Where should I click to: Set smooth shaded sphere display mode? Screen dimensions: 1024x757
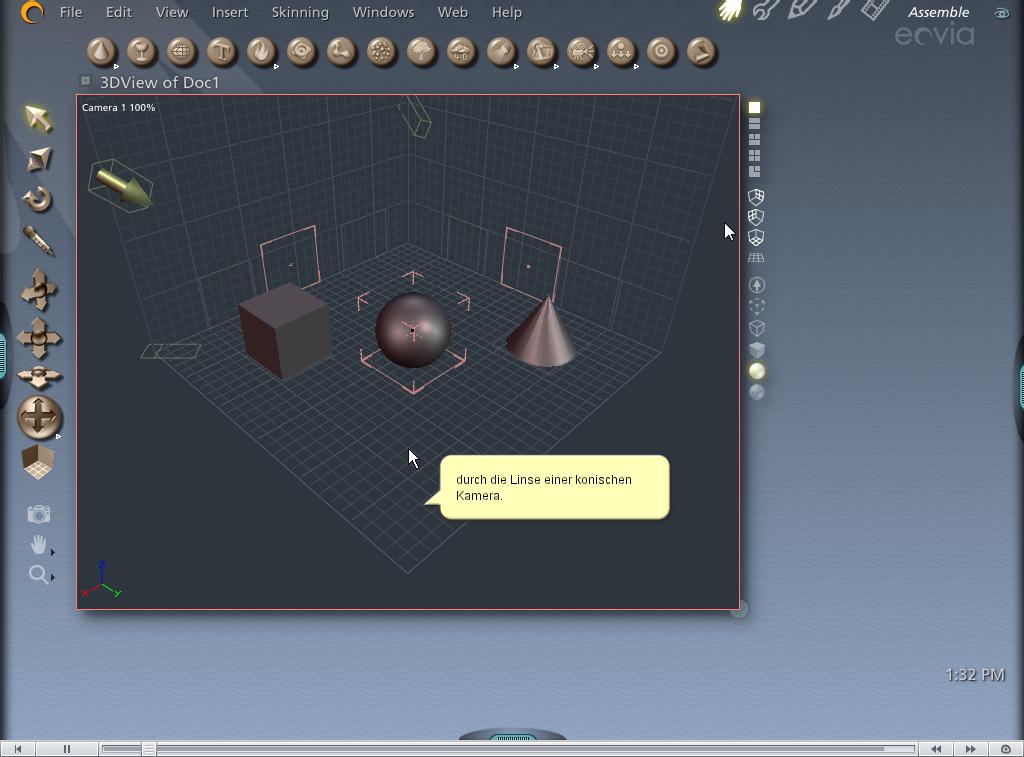(x=757, y=372)
